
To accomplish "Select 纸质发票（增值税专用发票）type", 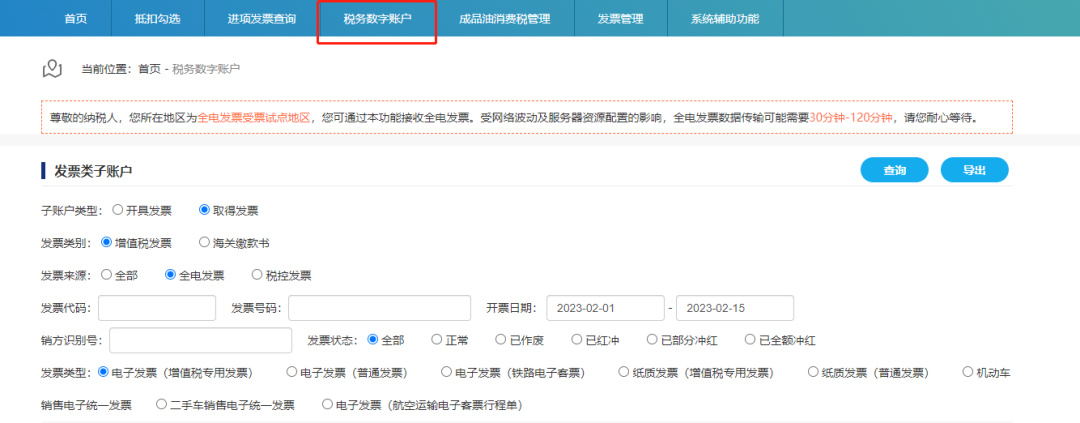I will pos(625,372).
